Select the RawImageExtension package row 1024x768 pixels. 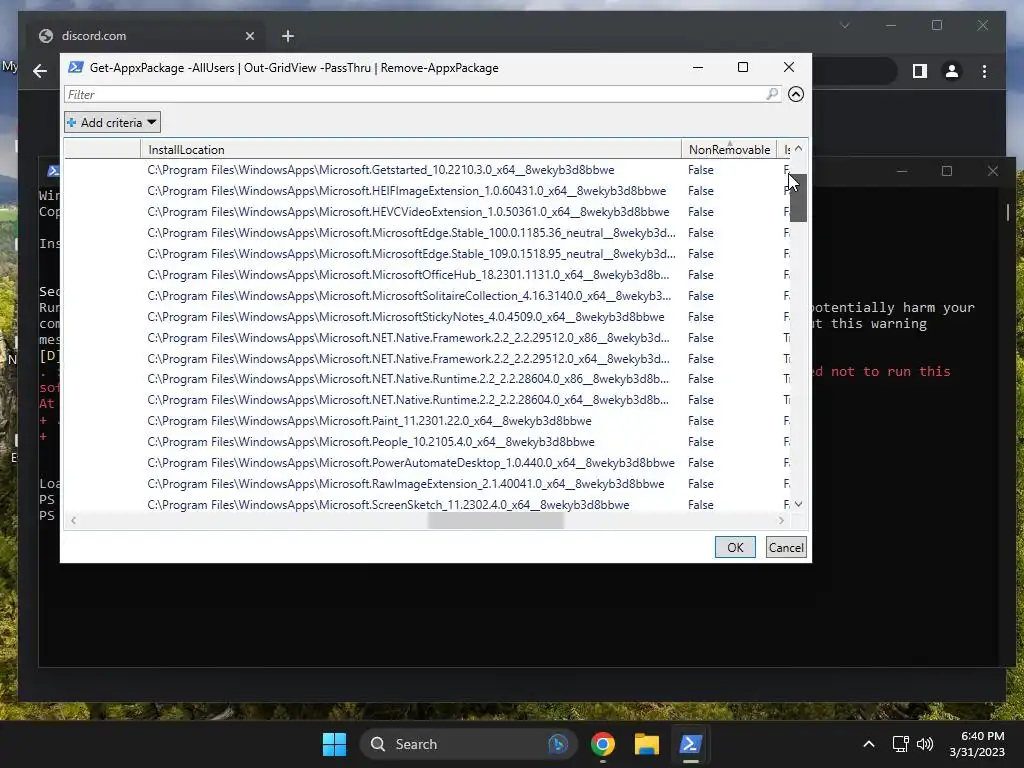427,484
